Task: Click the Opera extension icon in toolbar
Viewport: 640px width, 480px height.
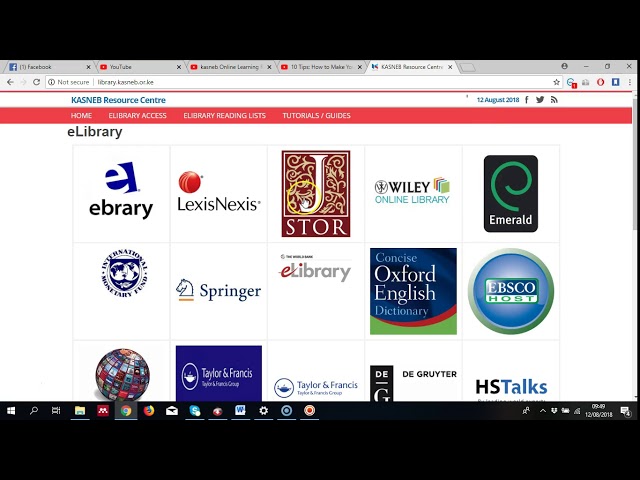Action: click(600, 82)
